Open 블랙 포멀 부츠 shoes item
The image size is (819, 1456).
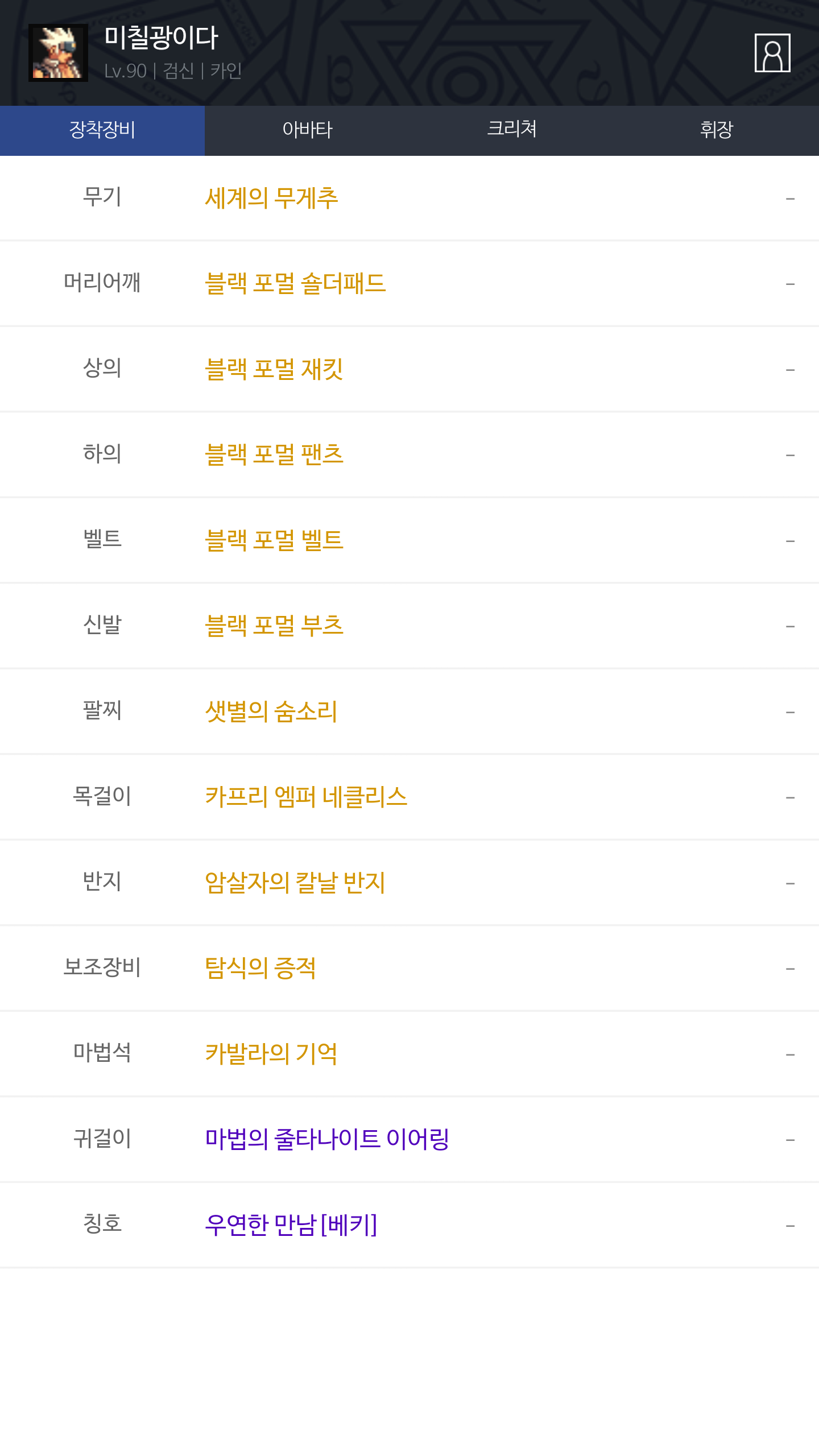pyautogui.click(x=274, y=626)
